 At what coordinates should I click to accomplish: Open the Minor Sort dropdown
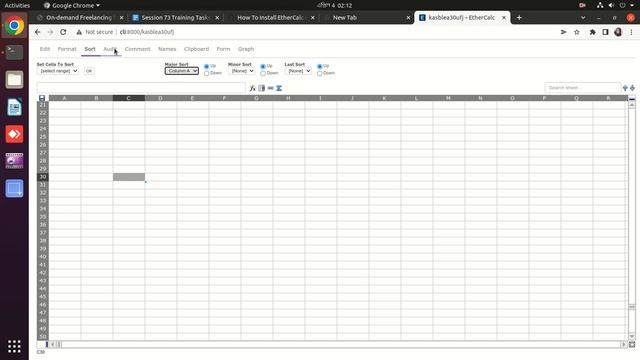tap(242, 71)
